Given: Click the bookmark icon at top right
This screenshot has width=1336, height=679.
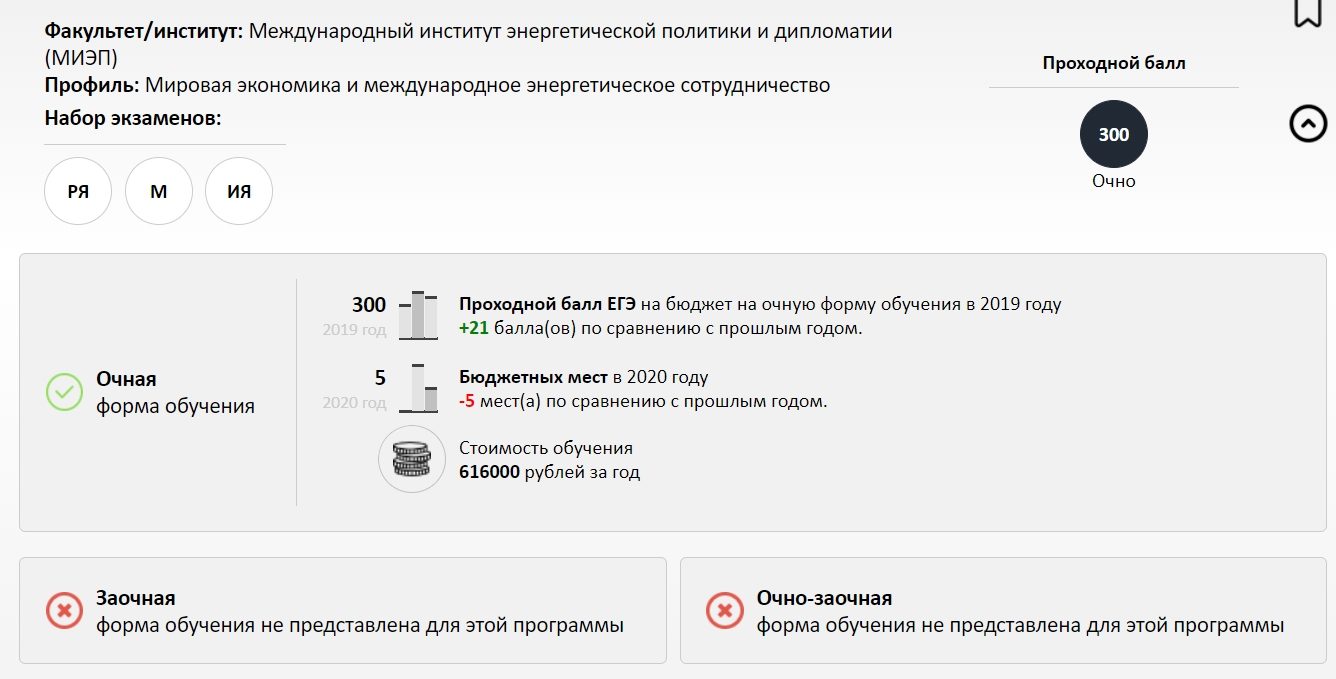Looking at the screenshot, I should [1307, 12].
